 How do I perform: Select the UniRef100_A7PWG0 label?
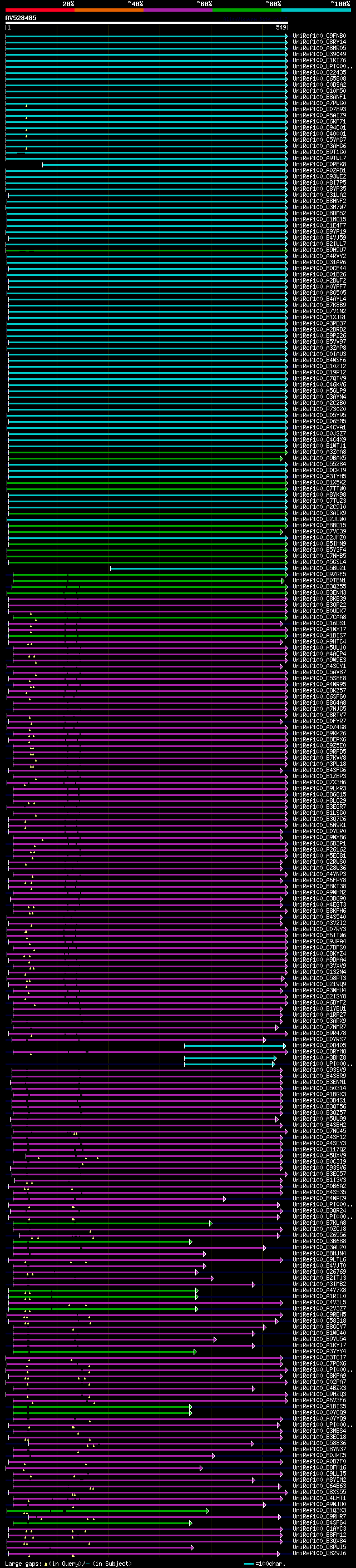click(x=319, y=103)
